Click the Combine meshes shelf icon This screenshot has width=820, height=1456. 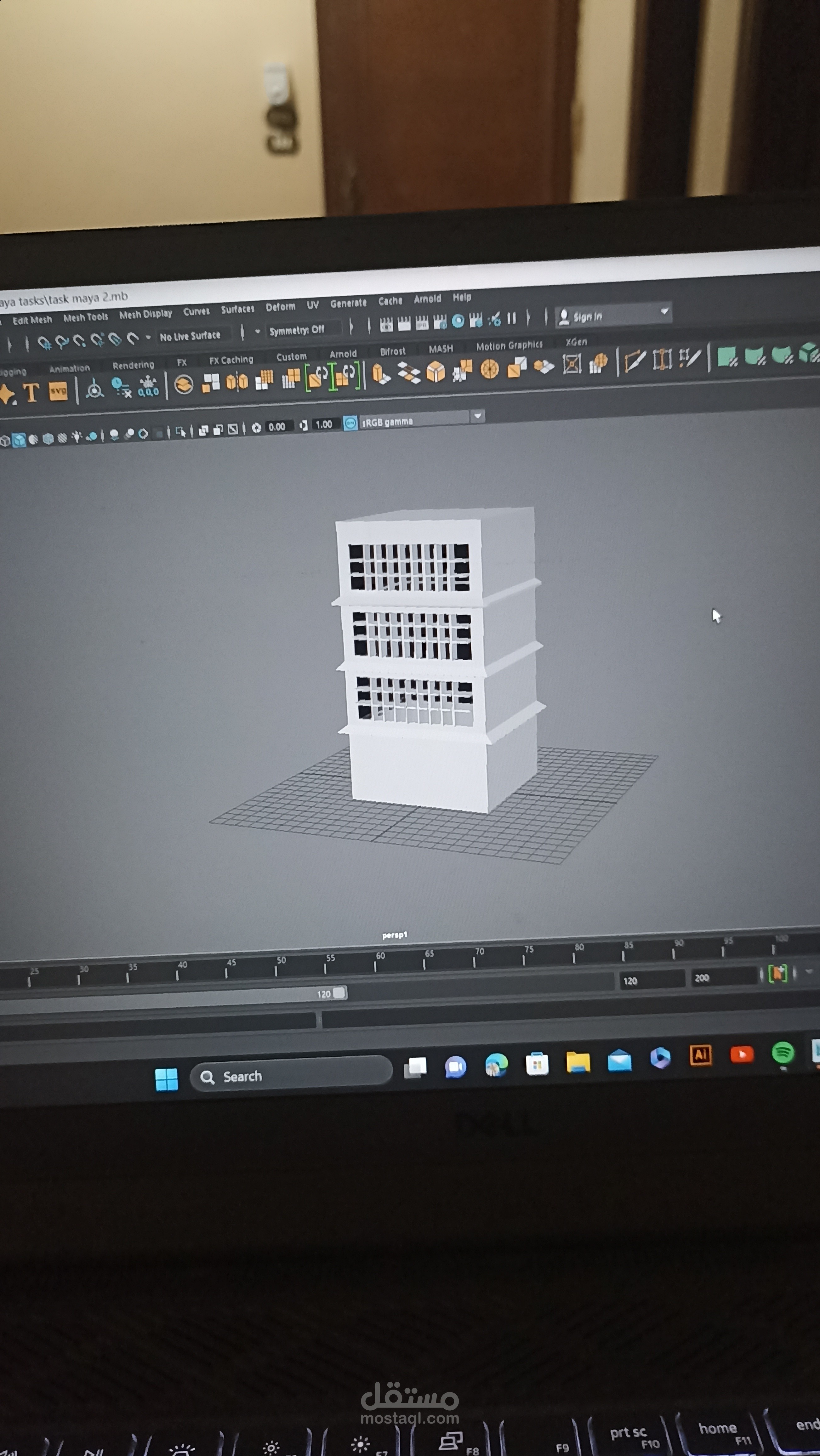[183, 385]
